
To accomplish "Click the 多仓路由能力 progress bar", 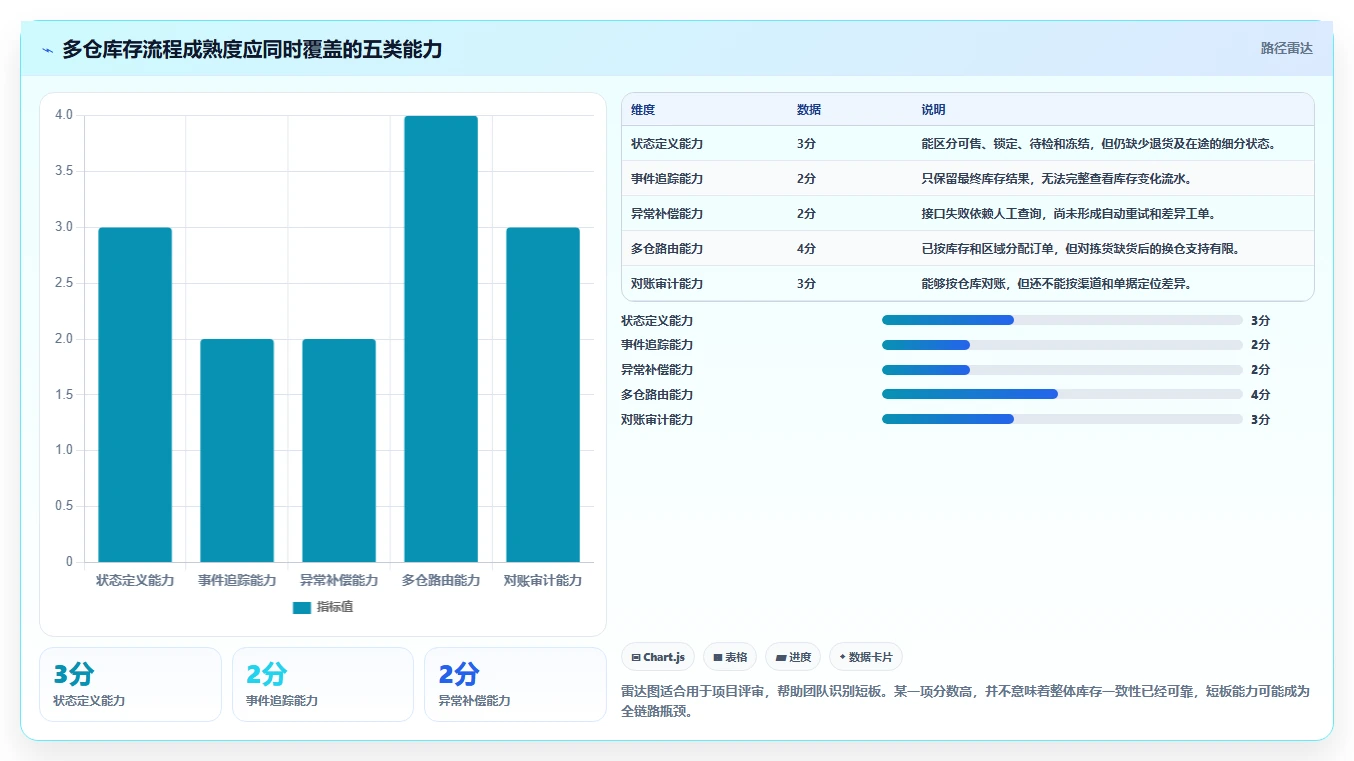I will pyautogui.click(x=1062, y=395).
